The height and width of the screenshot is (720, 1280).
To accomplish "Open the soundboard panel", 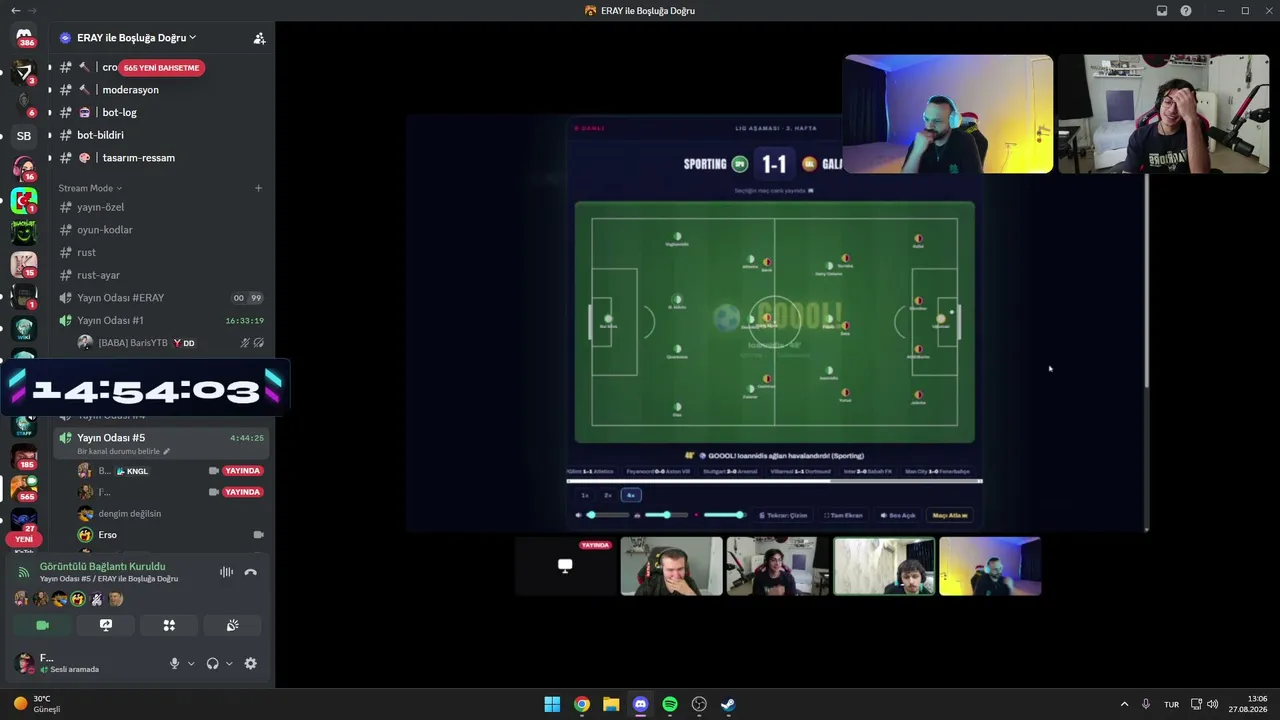I will (x=232, y=625).
